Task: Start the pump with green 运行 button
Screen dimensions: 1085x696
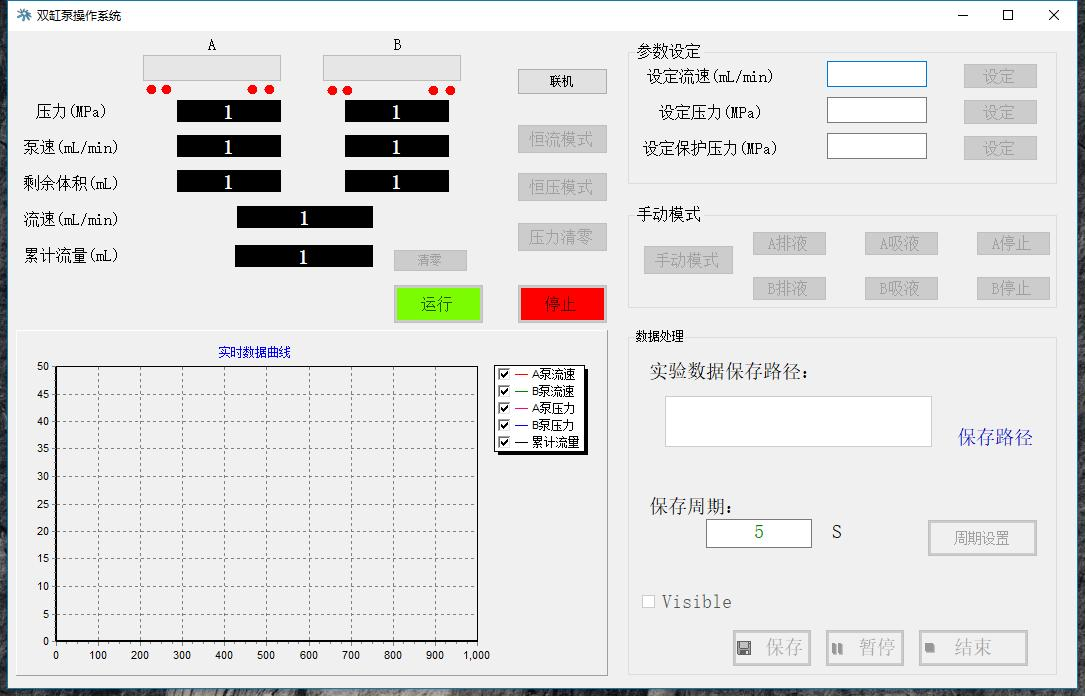Action: 438,304
